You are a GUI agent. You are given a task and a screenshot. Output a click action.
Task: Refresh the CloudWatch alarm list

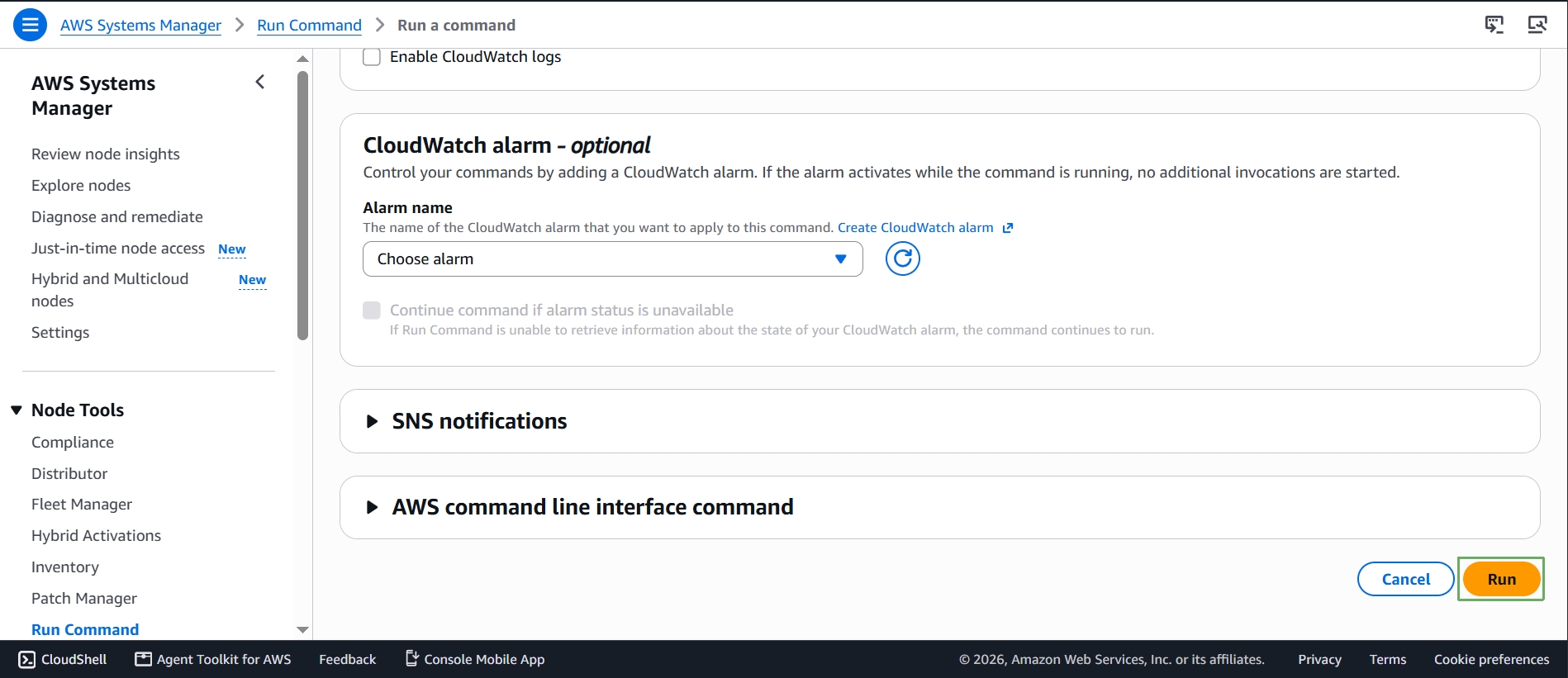(x=903, y=258)
